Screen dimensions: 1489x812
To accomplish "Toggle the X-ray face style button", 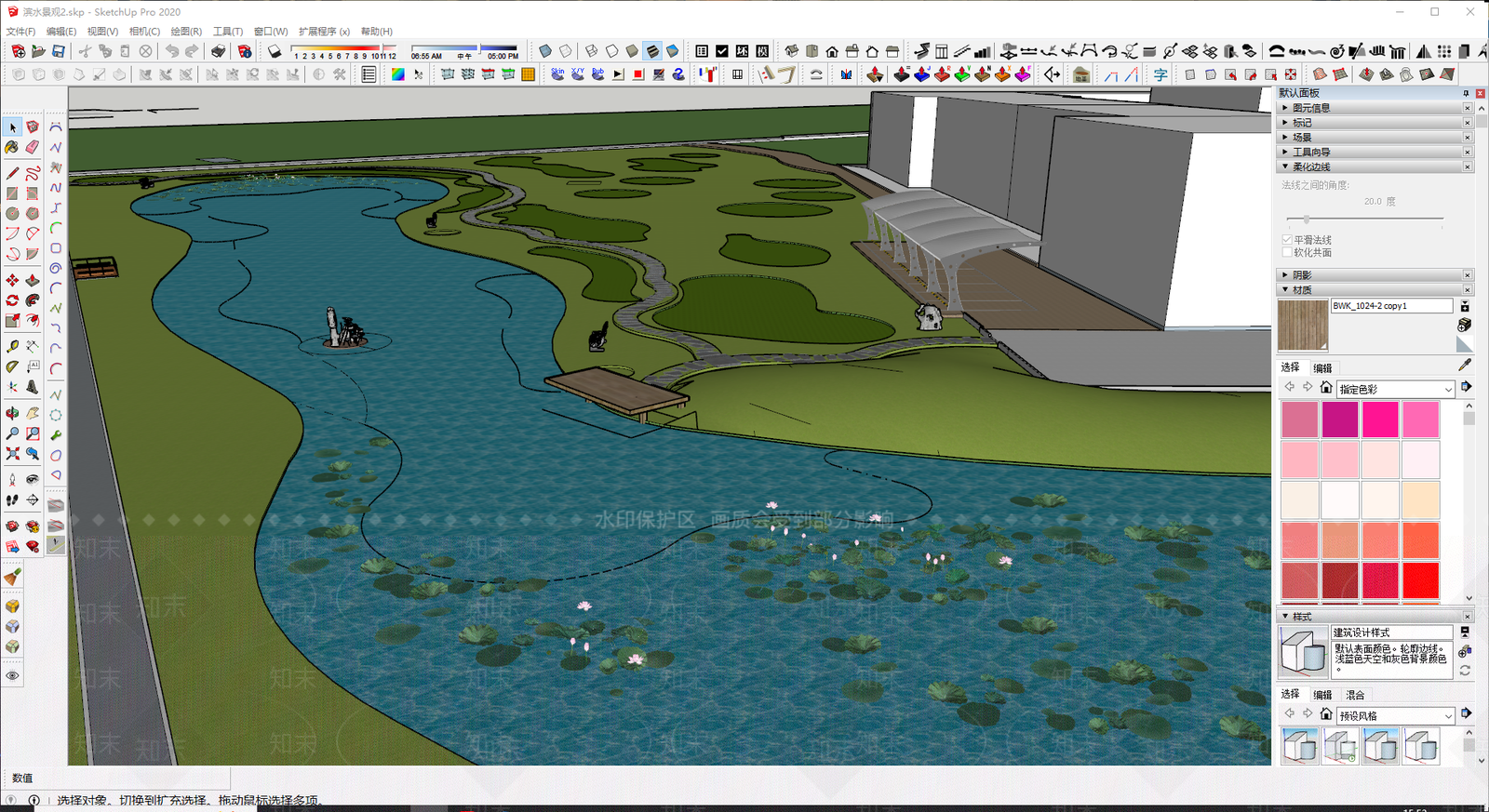I will pyautogui.click(x=545, y=51).
